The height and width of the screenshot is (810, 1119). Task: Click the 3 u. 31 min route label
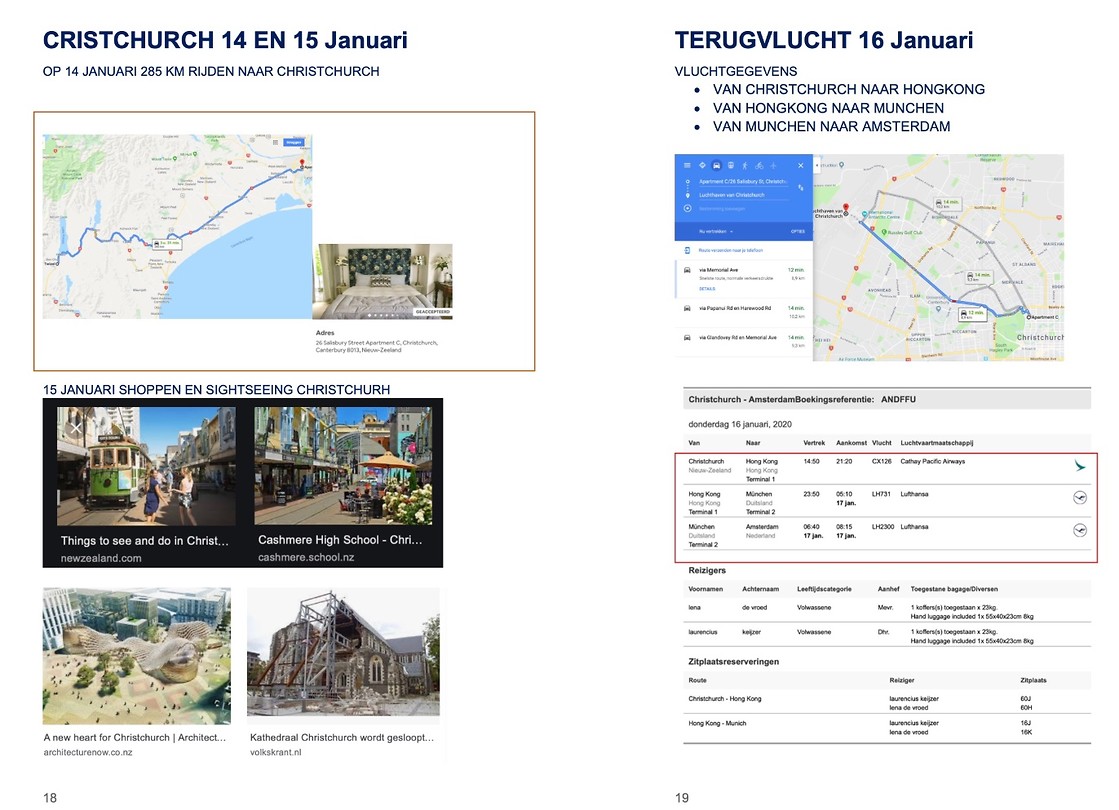[168, 243]
